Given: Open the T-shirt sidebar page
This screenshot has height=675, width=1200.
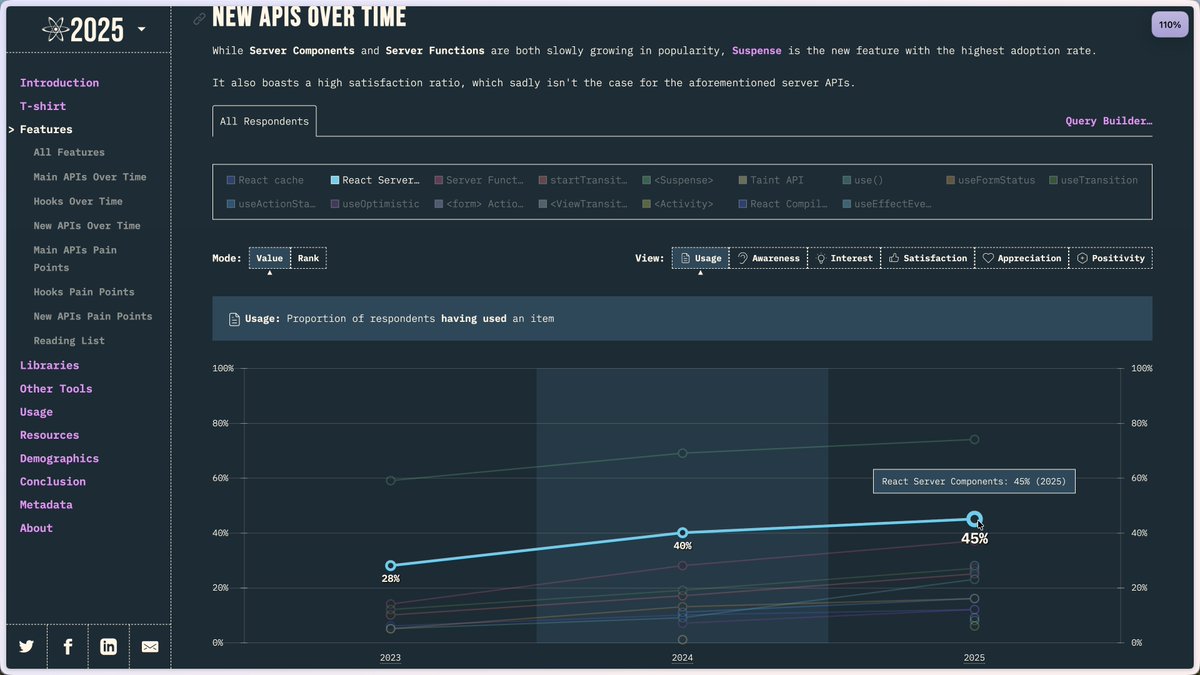Looking at the screenshot, I should tap(43, 106).
